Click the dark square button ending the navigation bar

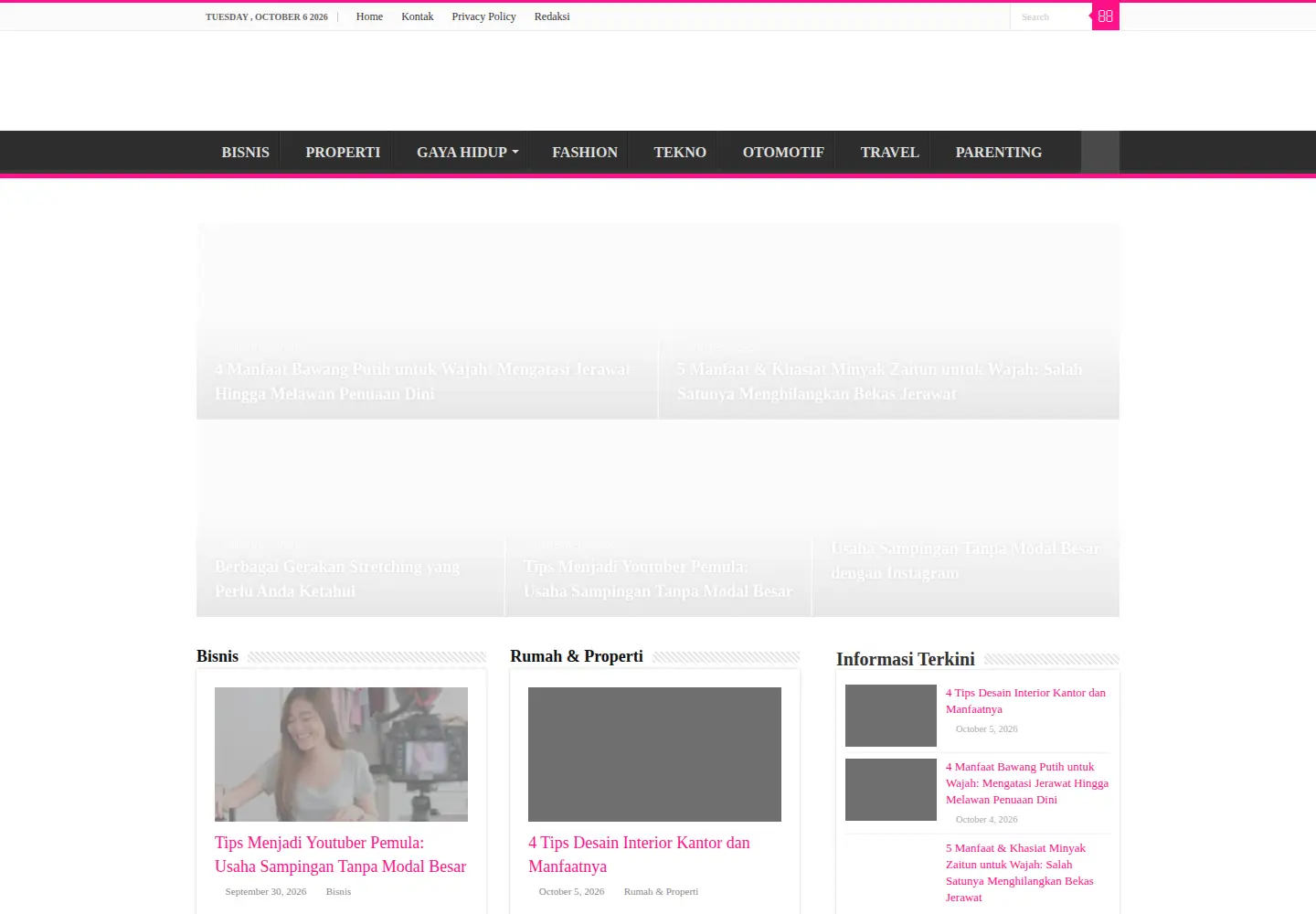[1100, 152]
